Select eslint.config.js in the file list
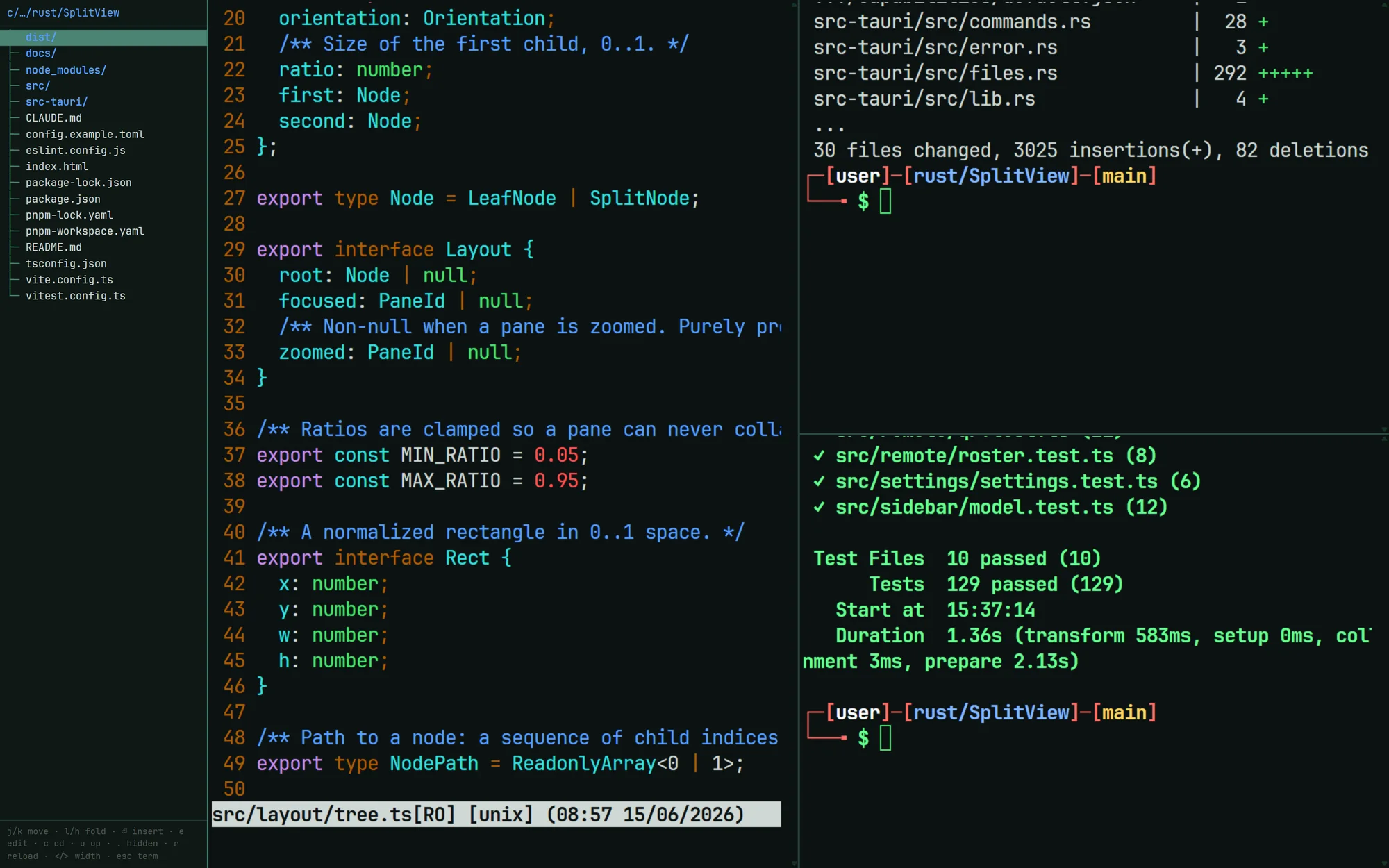Viewport: 1389px width, 868px height. pos(76,151)
